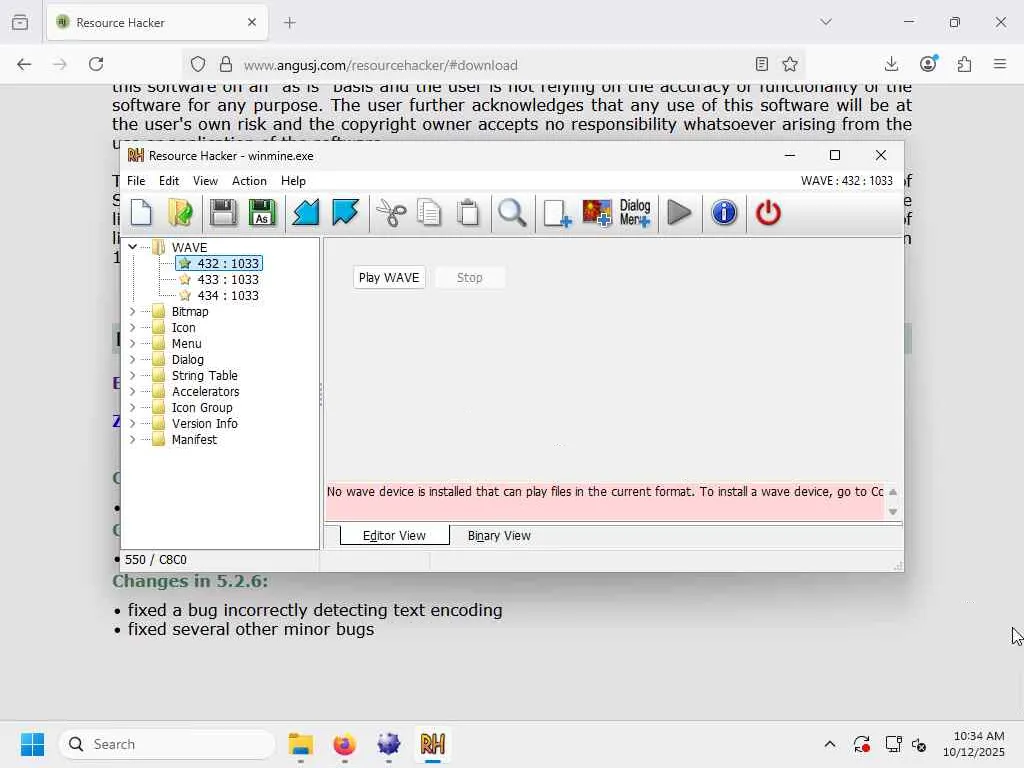Click the Stop button
1024x768 pixels.
tap(470, 278)
